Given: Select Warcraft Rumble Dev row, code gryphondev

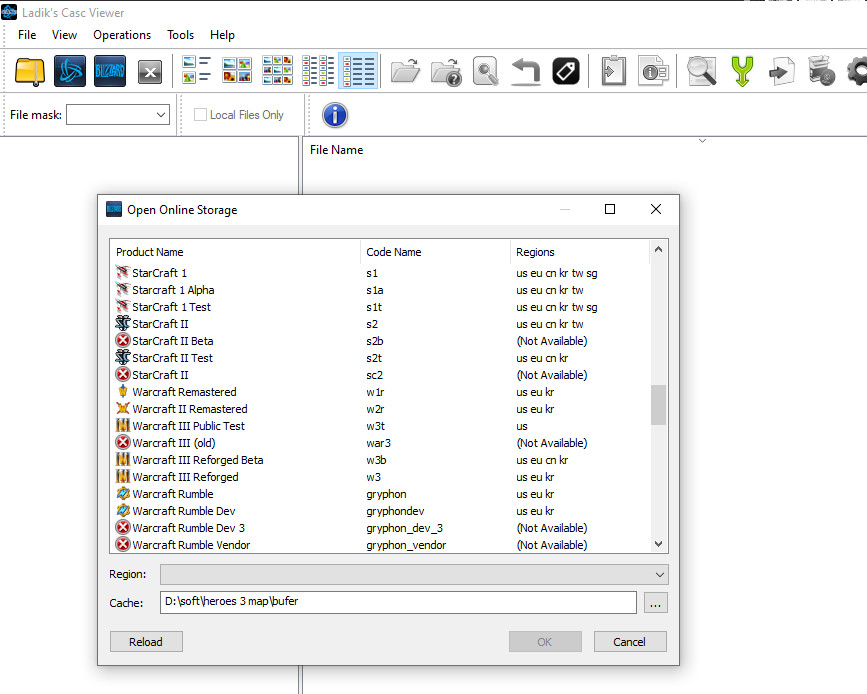Looking at the screenshot, I should click(x=381, y=511).
